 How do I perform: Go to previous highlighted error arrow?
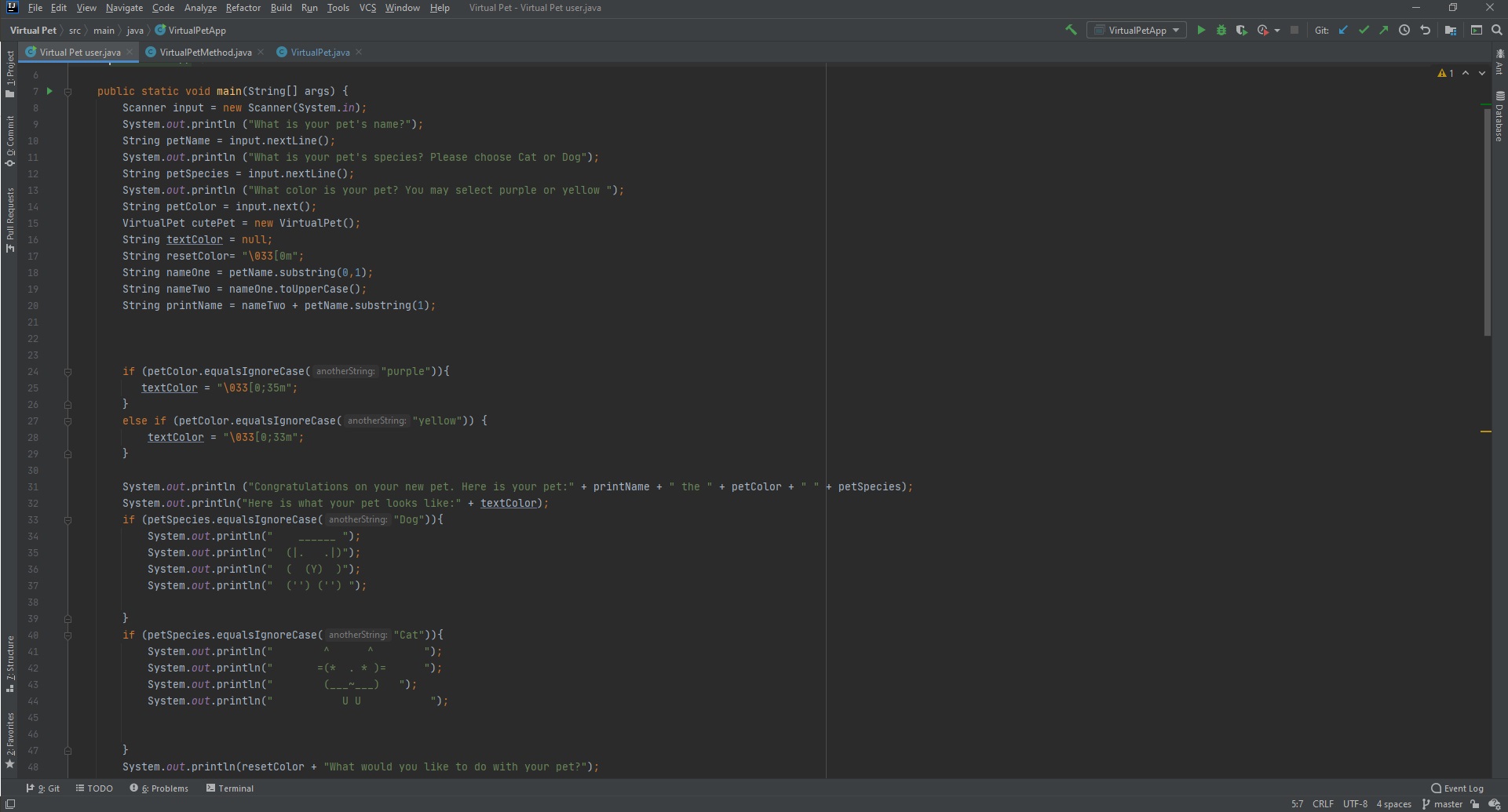click(1466, 73)
